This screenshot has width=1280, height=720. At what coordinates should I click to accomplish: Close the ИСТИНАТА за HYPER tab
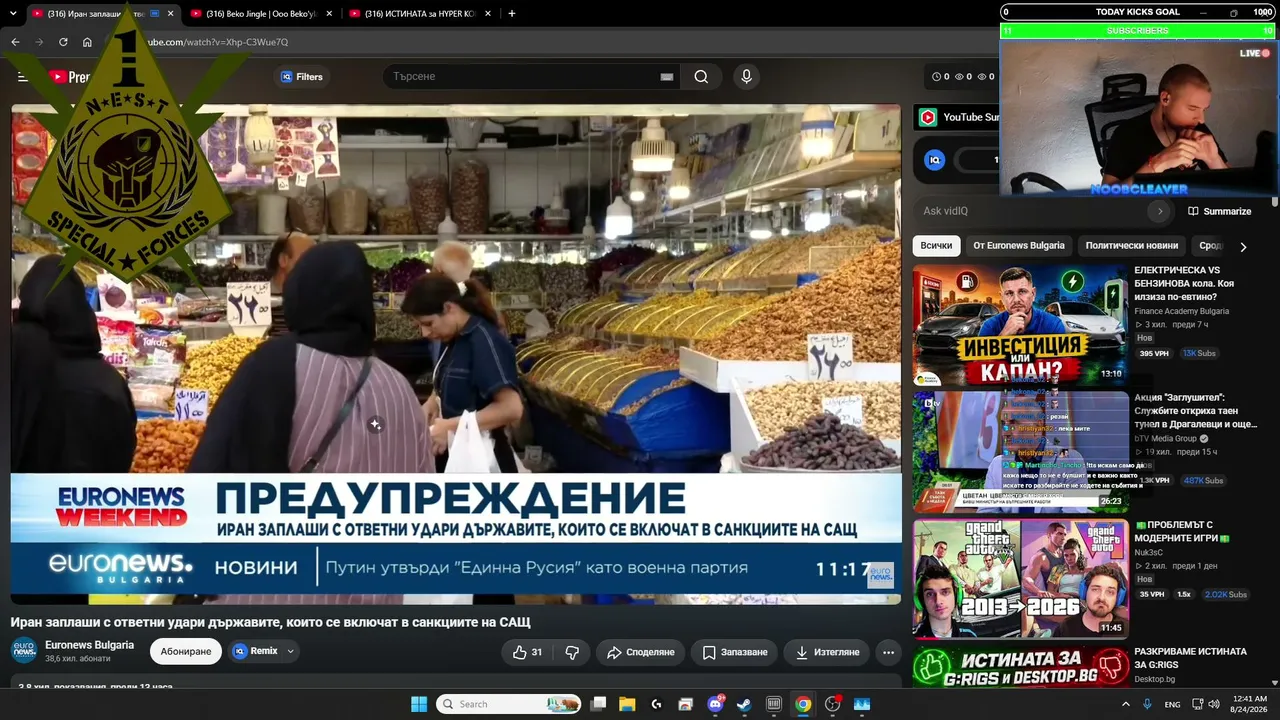tap(489, 14)
